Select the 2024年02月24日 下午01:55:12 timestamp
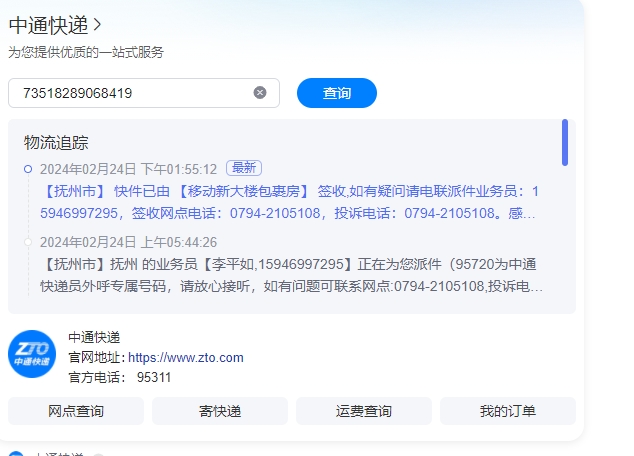Image resolution: width=634 pixels, height=456 pixels. 129,169
